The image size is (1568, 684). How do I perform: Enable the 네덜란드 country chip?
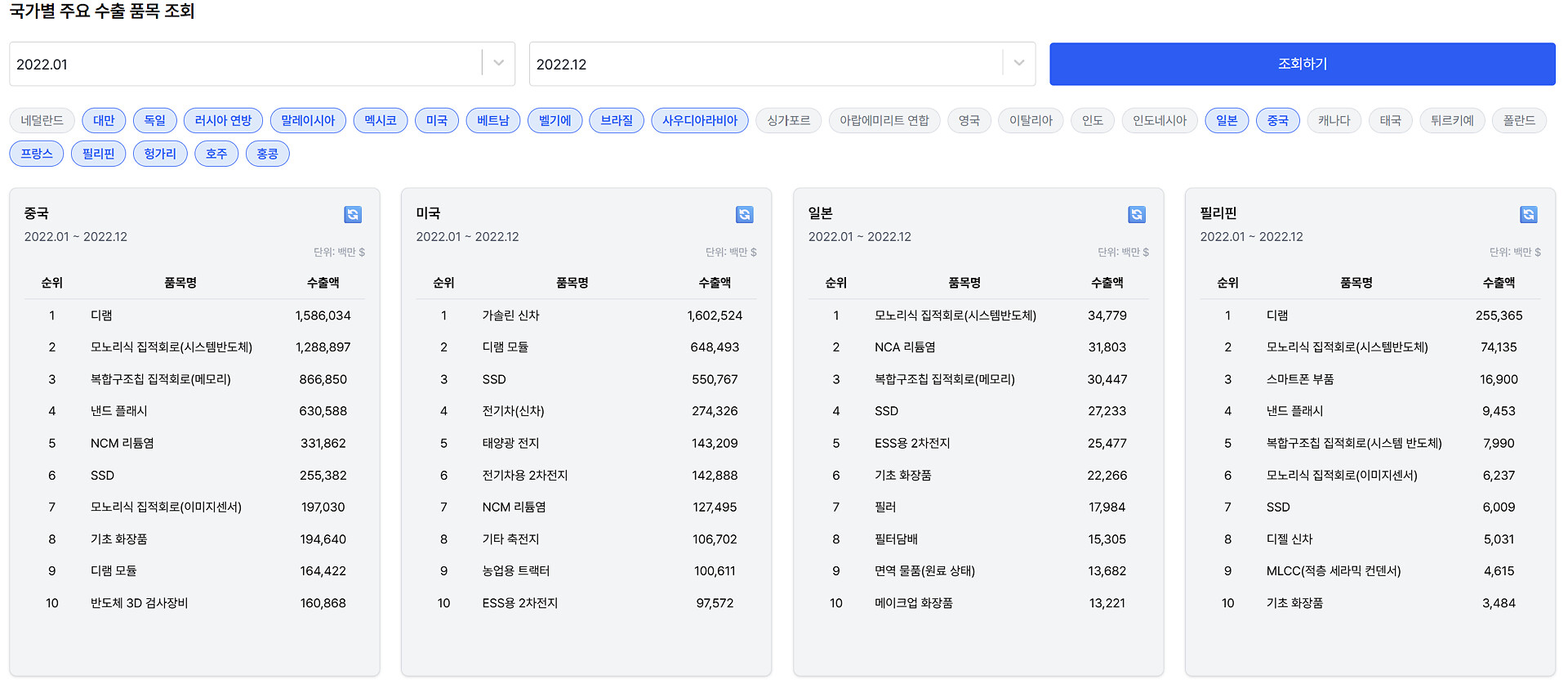tap(42, 120)
